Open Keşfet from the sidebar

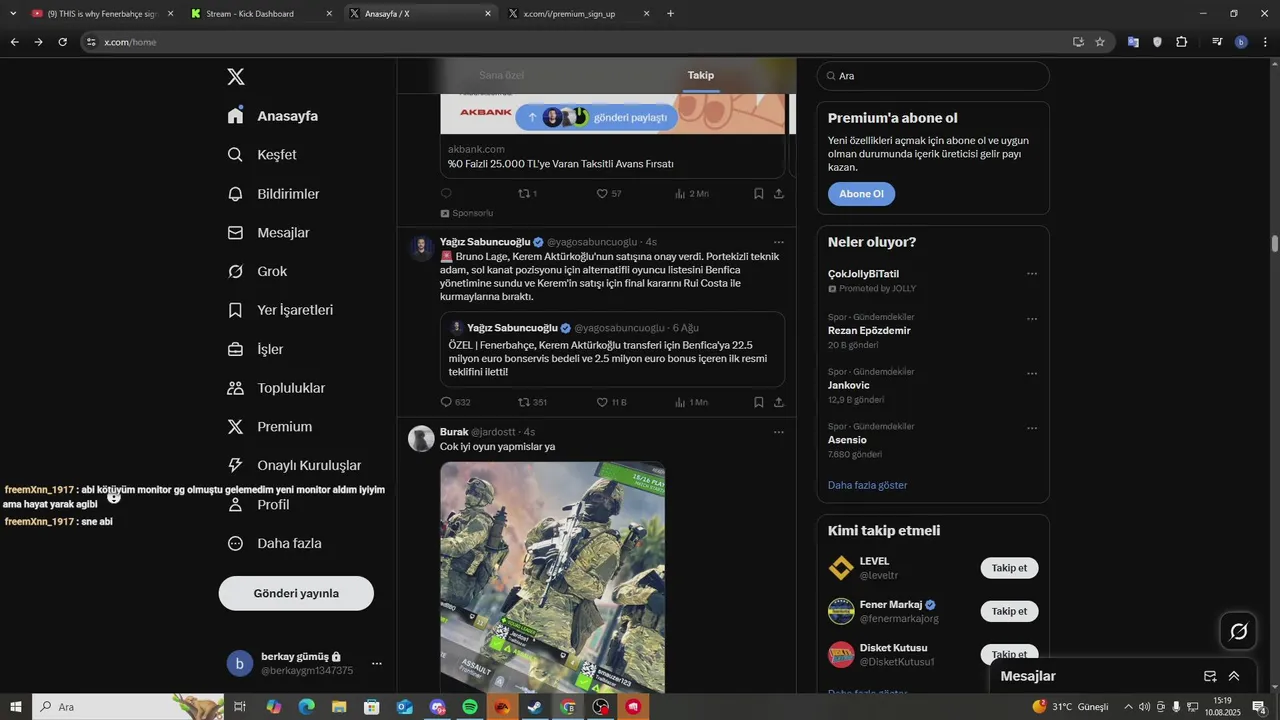[262, 155]
